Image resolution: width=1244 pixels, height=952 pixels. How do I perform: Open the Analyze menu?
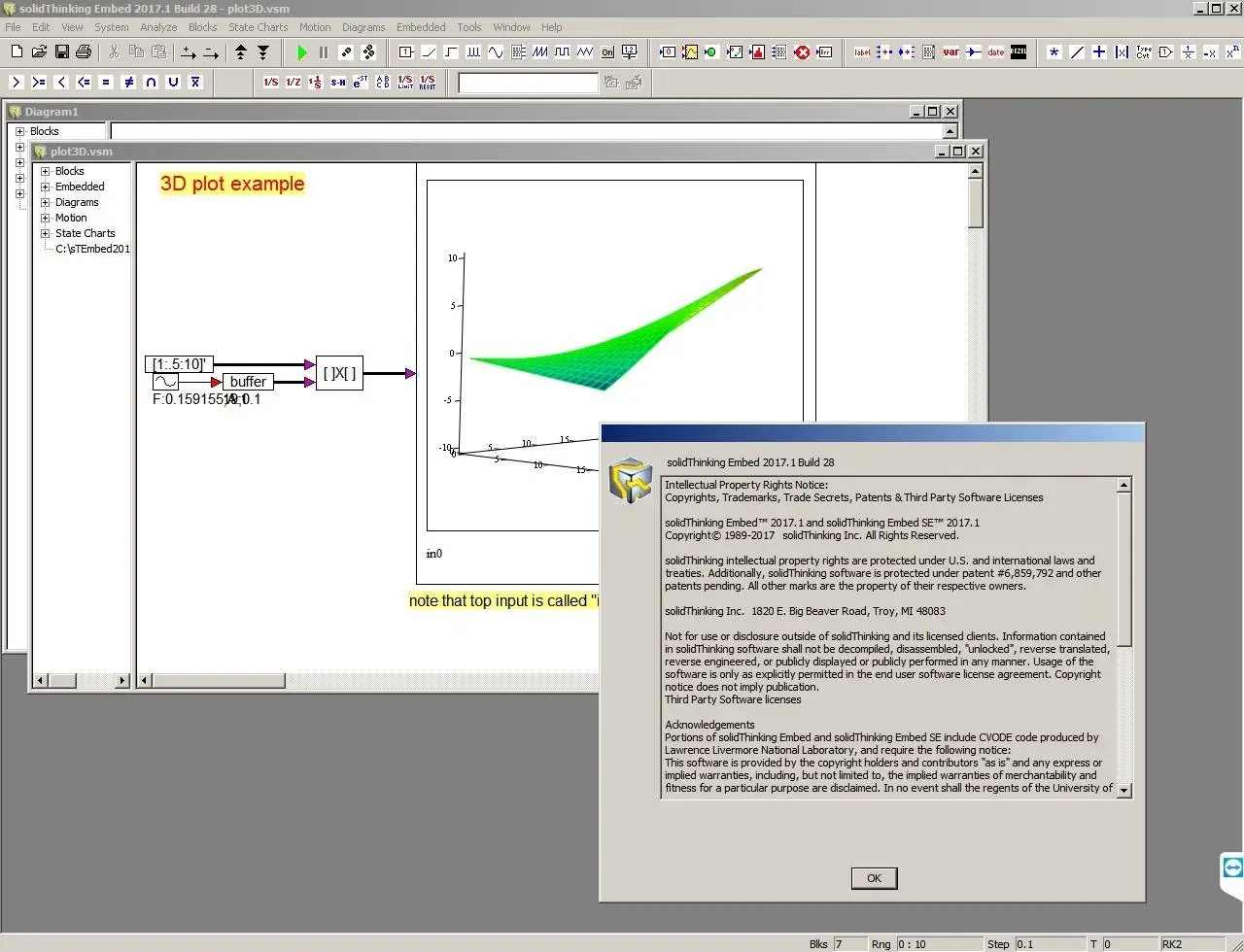pos(157,27)
